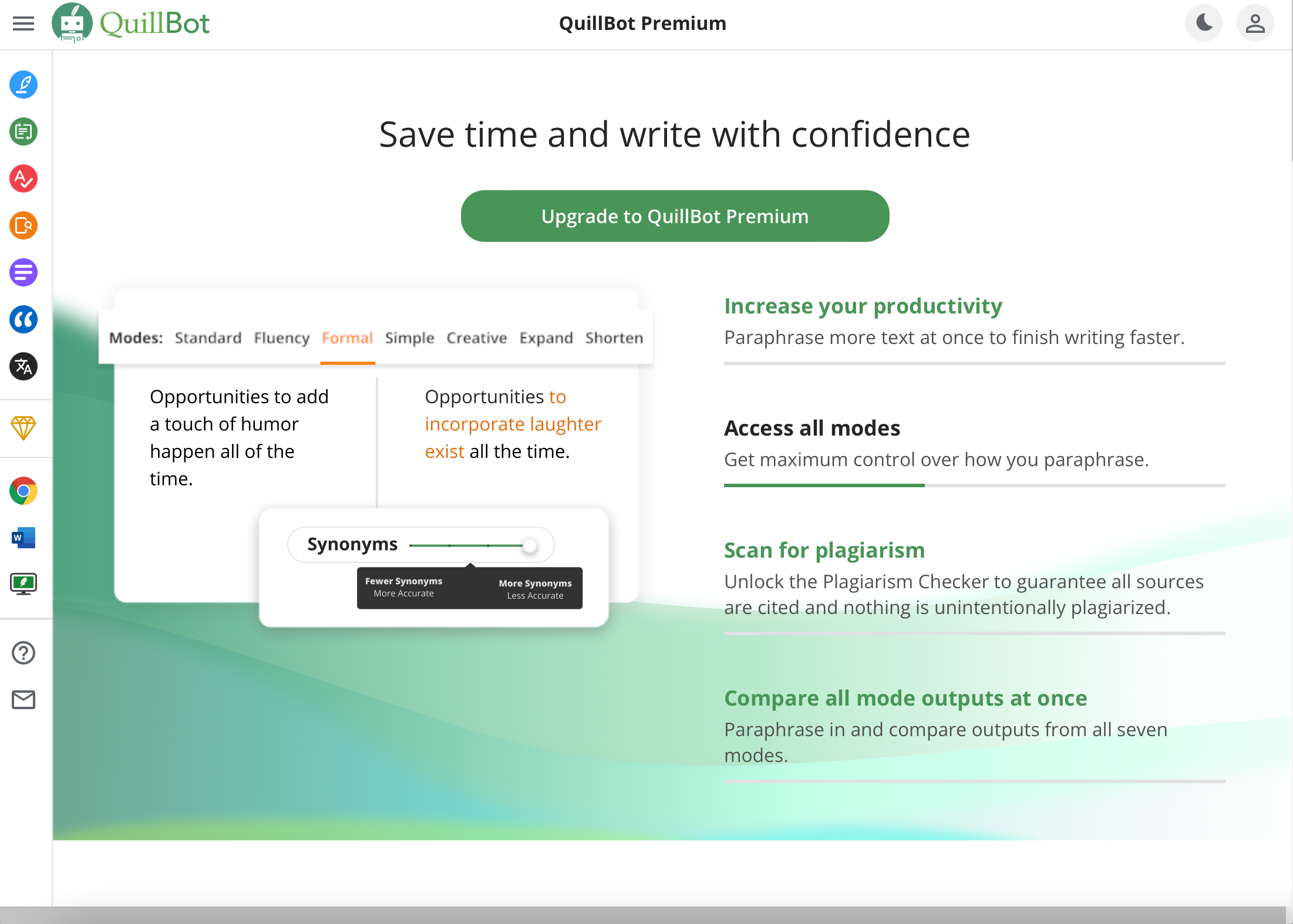Expand the Standard mode option

pyautogui.click(x=207, y=338)
